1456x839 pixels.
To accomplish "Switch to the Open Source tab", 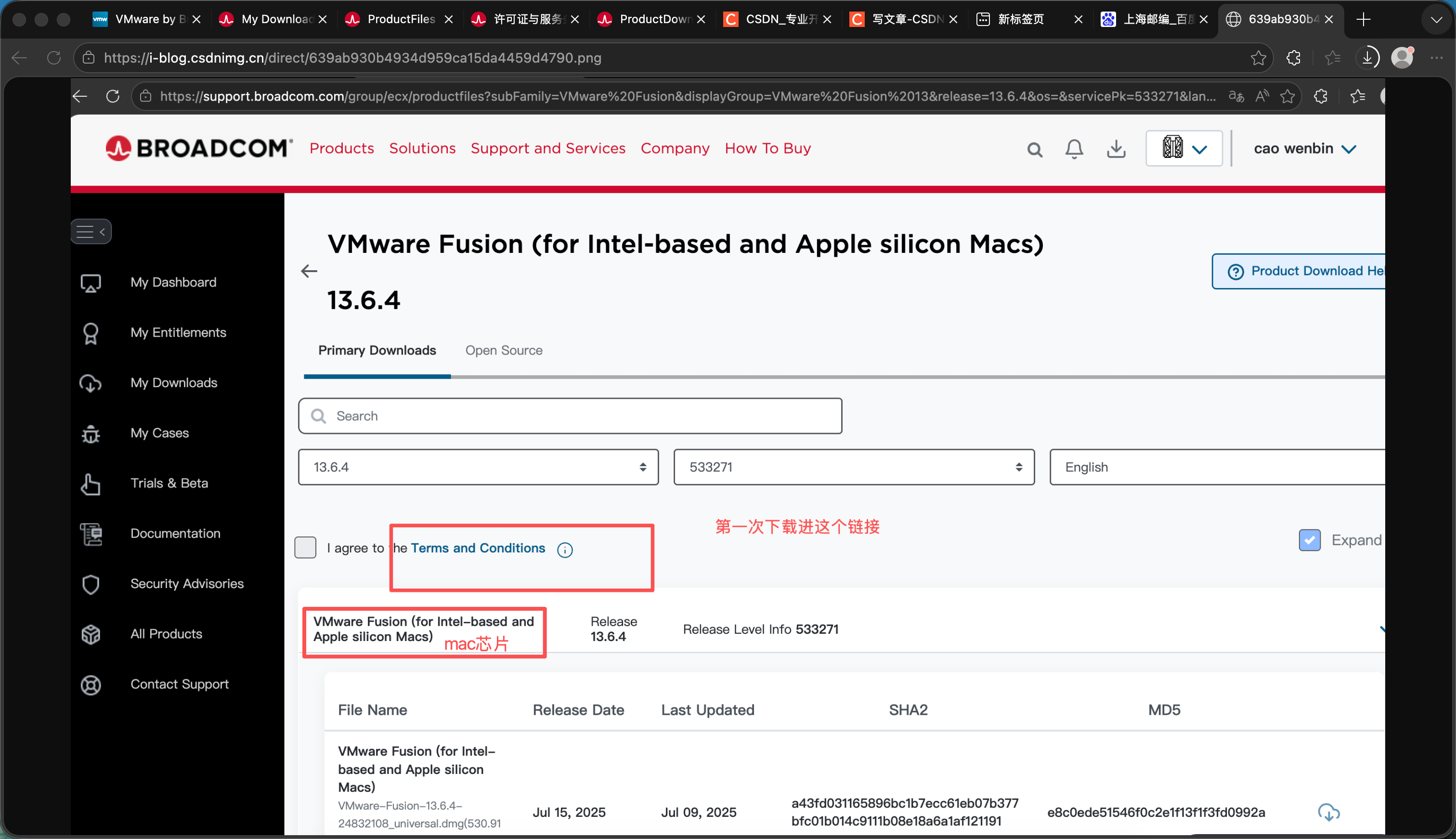I will [503, 350].
